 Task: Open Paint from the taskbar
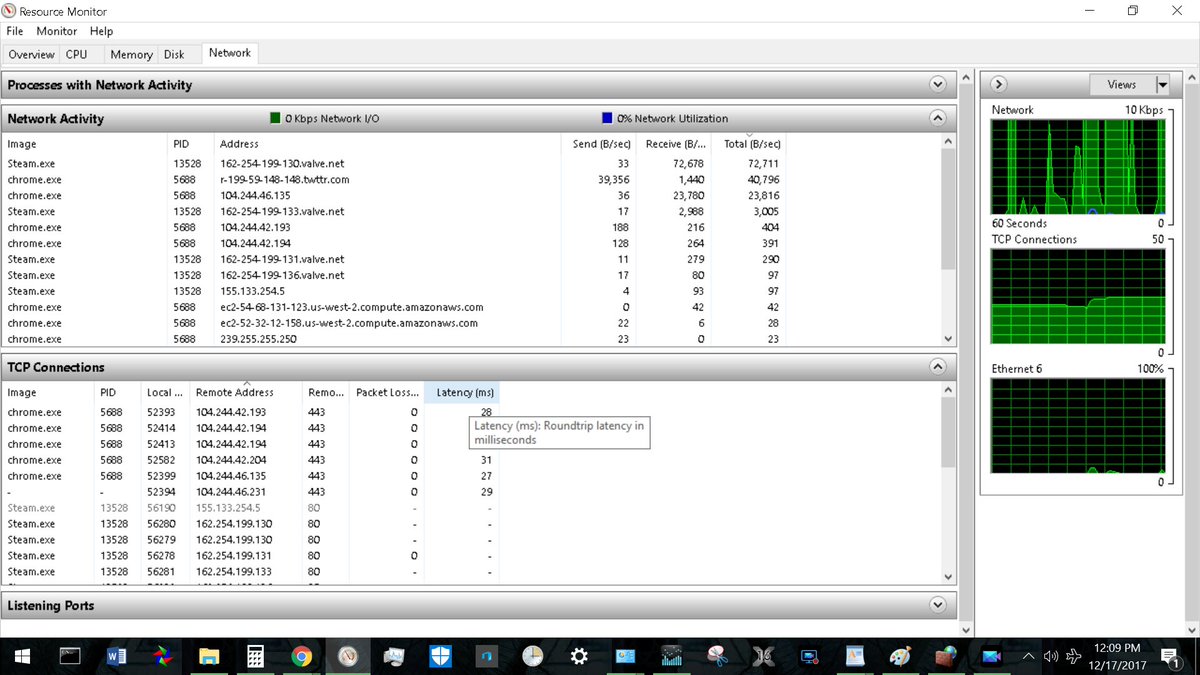(x=902, y=657)
